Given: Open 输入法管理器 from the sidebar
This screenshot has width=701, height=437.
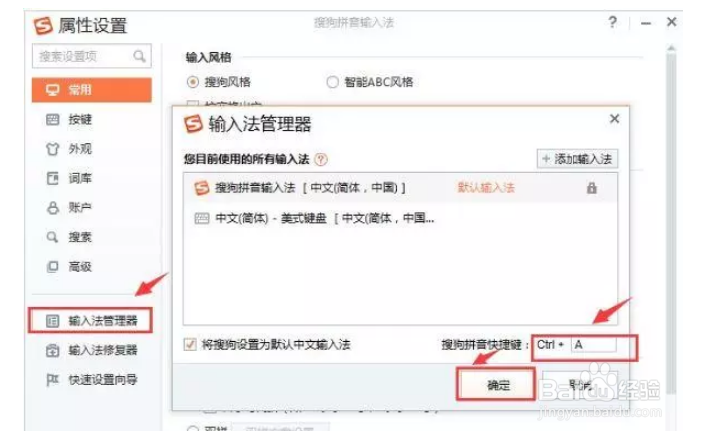Looking at the screenshot, I should (x=91, y=320).
